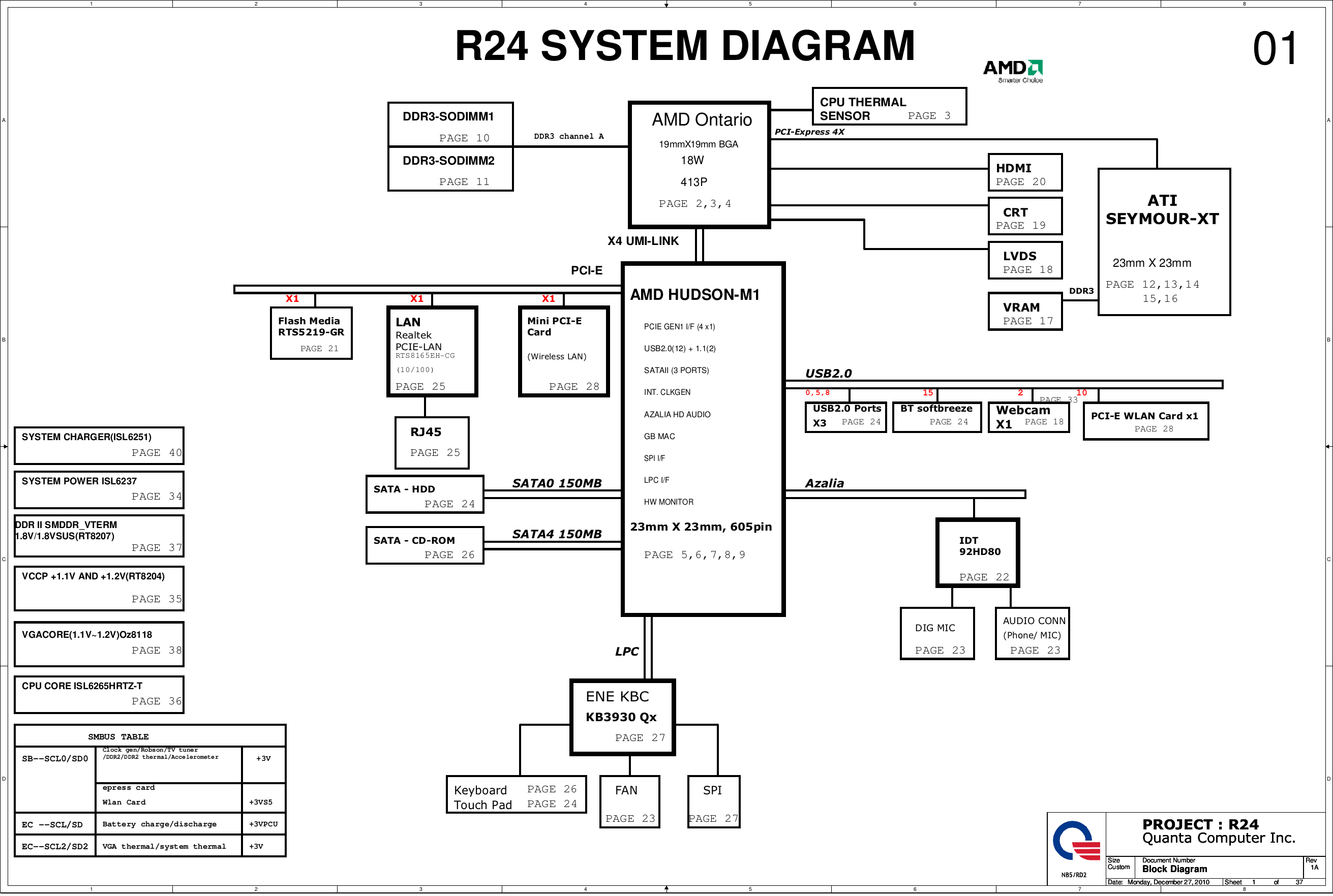Click the ENE KBC KB3930 Qx box

coord(622,717)
